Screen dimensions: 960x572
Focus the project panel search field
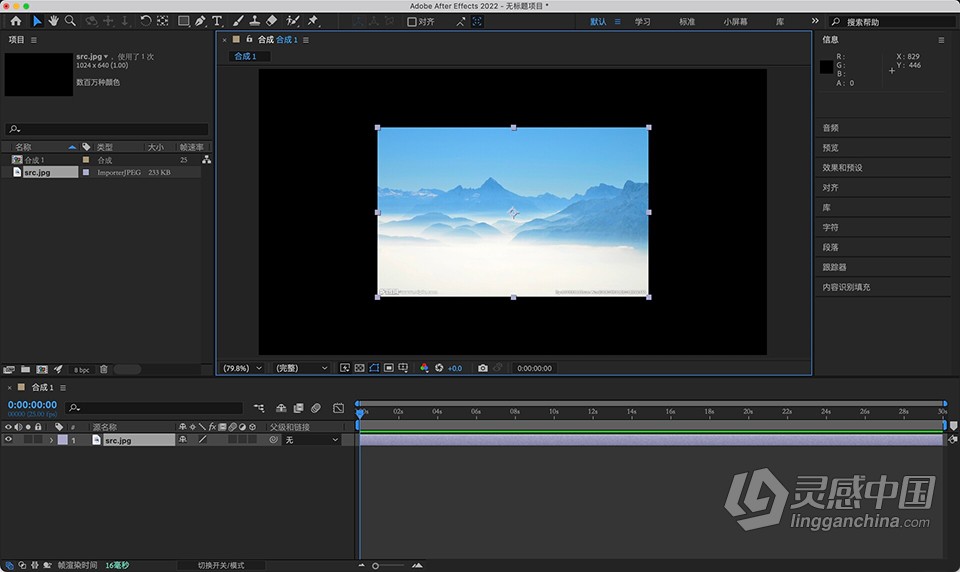point(107,129)
